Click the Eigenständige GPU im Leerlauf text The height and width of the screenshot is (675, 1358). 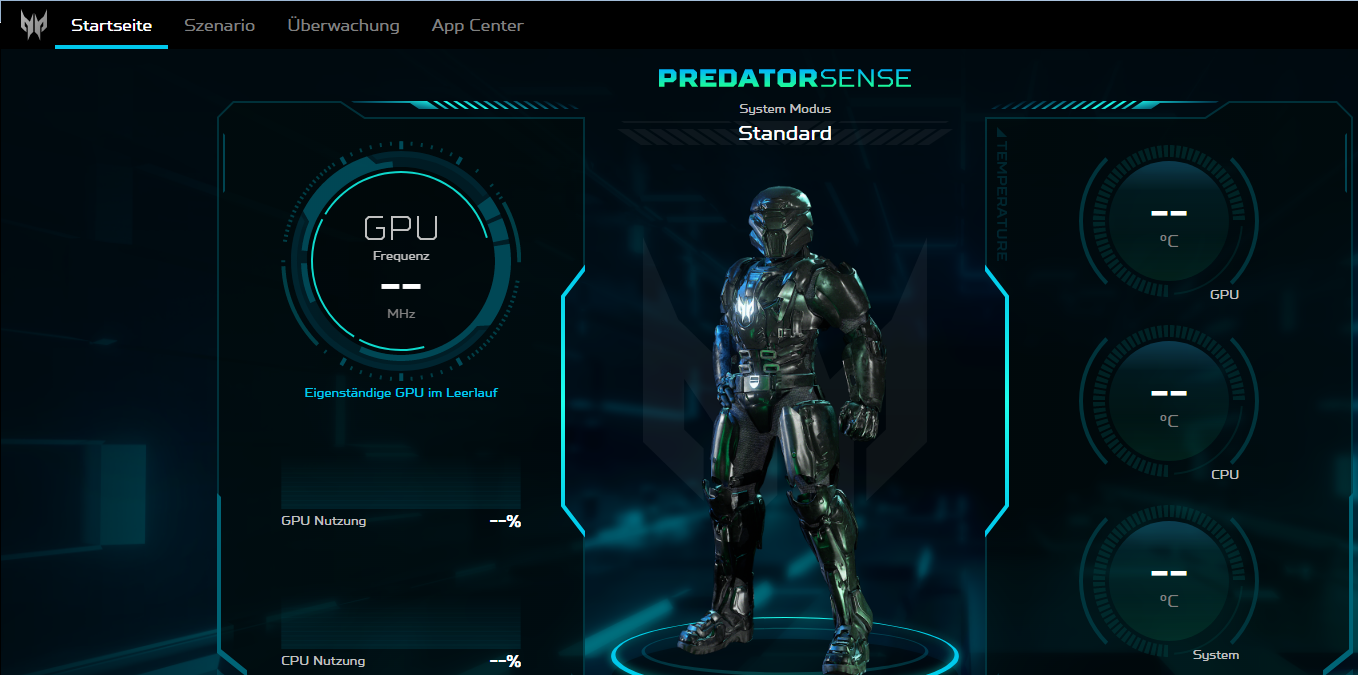(401, 393)
